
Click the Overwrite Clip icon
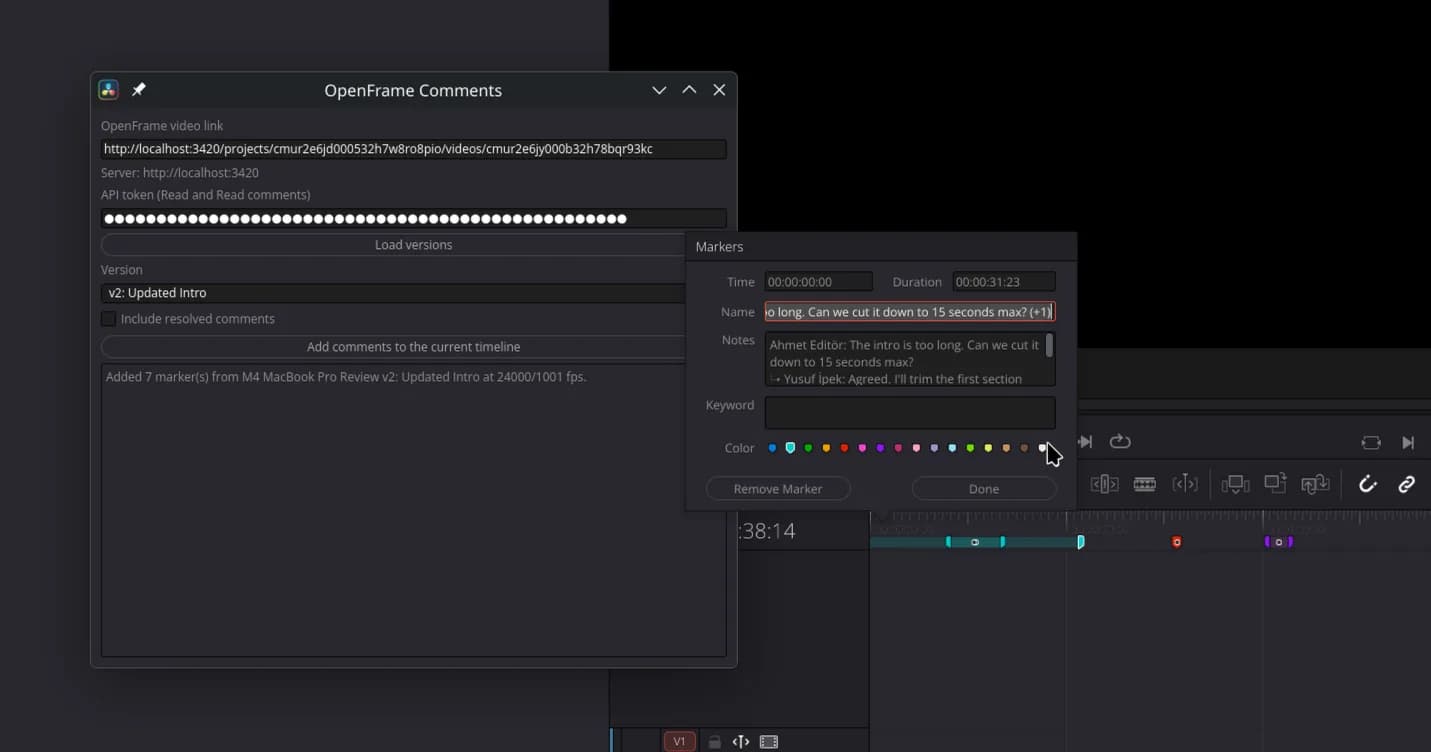pos(1275,484)
